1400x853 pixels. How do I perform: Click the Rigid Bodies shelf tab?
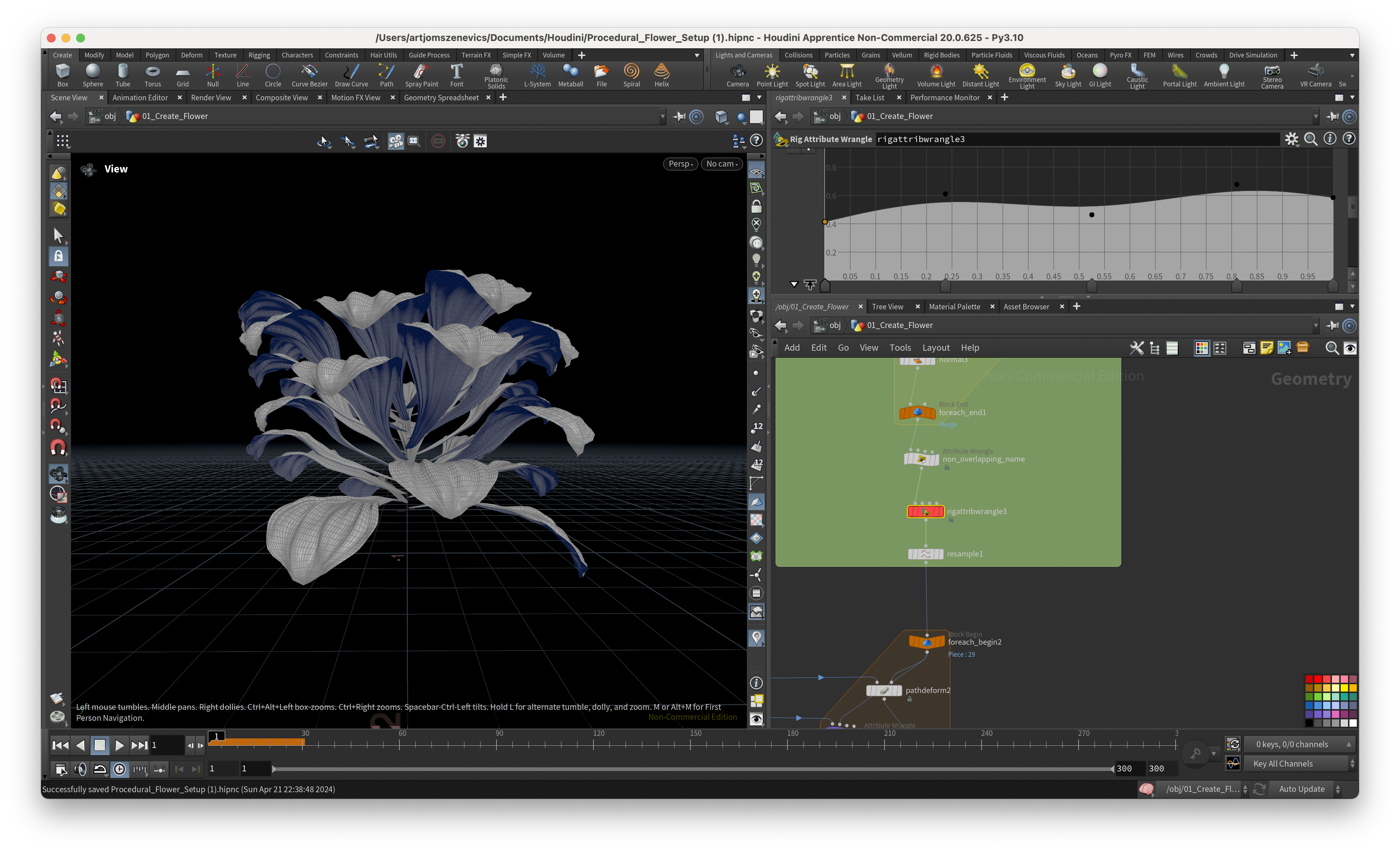point(941,55)
